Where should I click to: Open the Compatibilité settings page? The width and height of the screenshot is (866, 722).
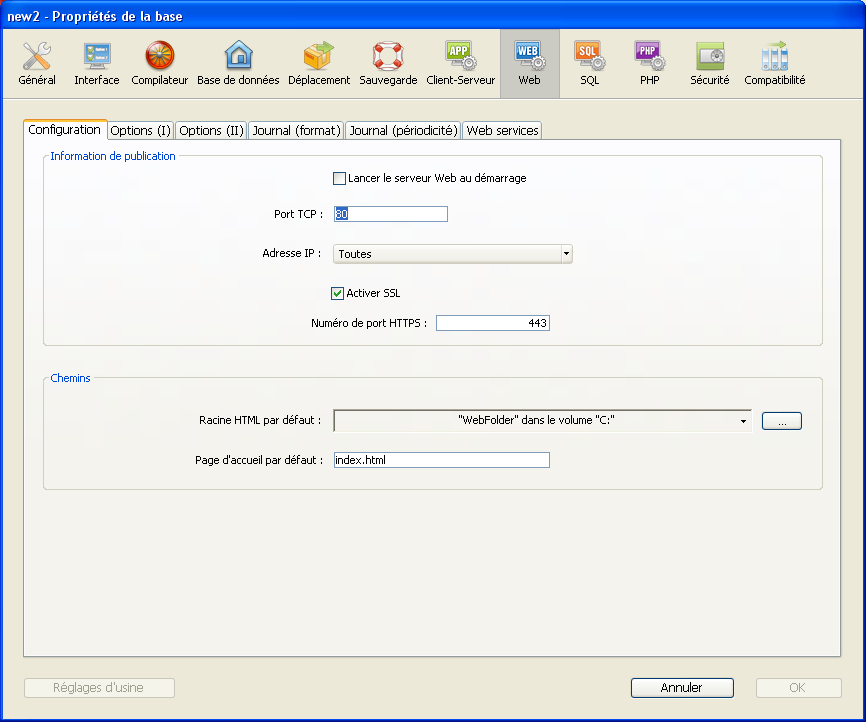point(774,63)
